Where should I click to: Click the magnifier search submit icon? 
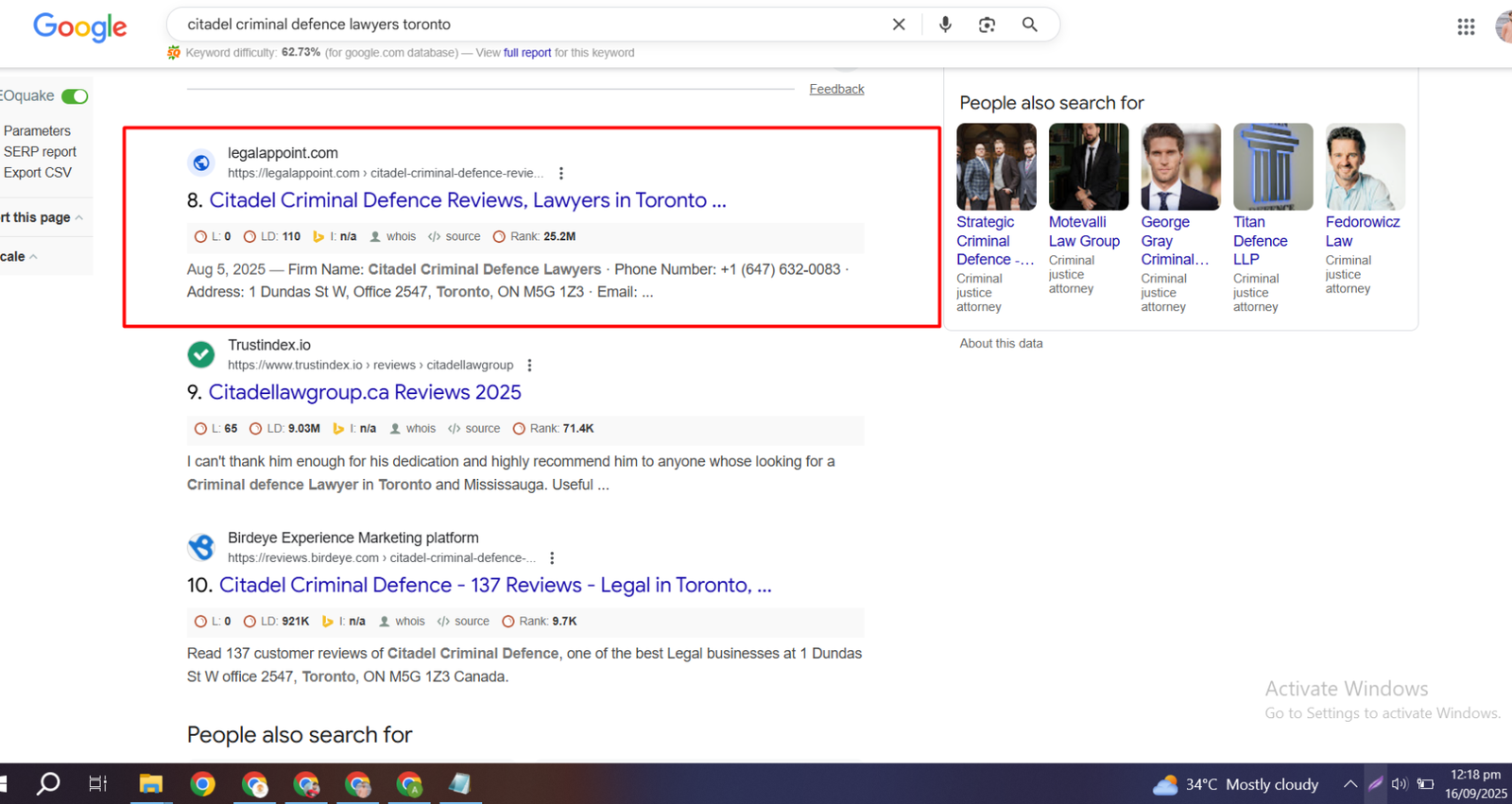pyautogui.click(x=1029, y=25)
